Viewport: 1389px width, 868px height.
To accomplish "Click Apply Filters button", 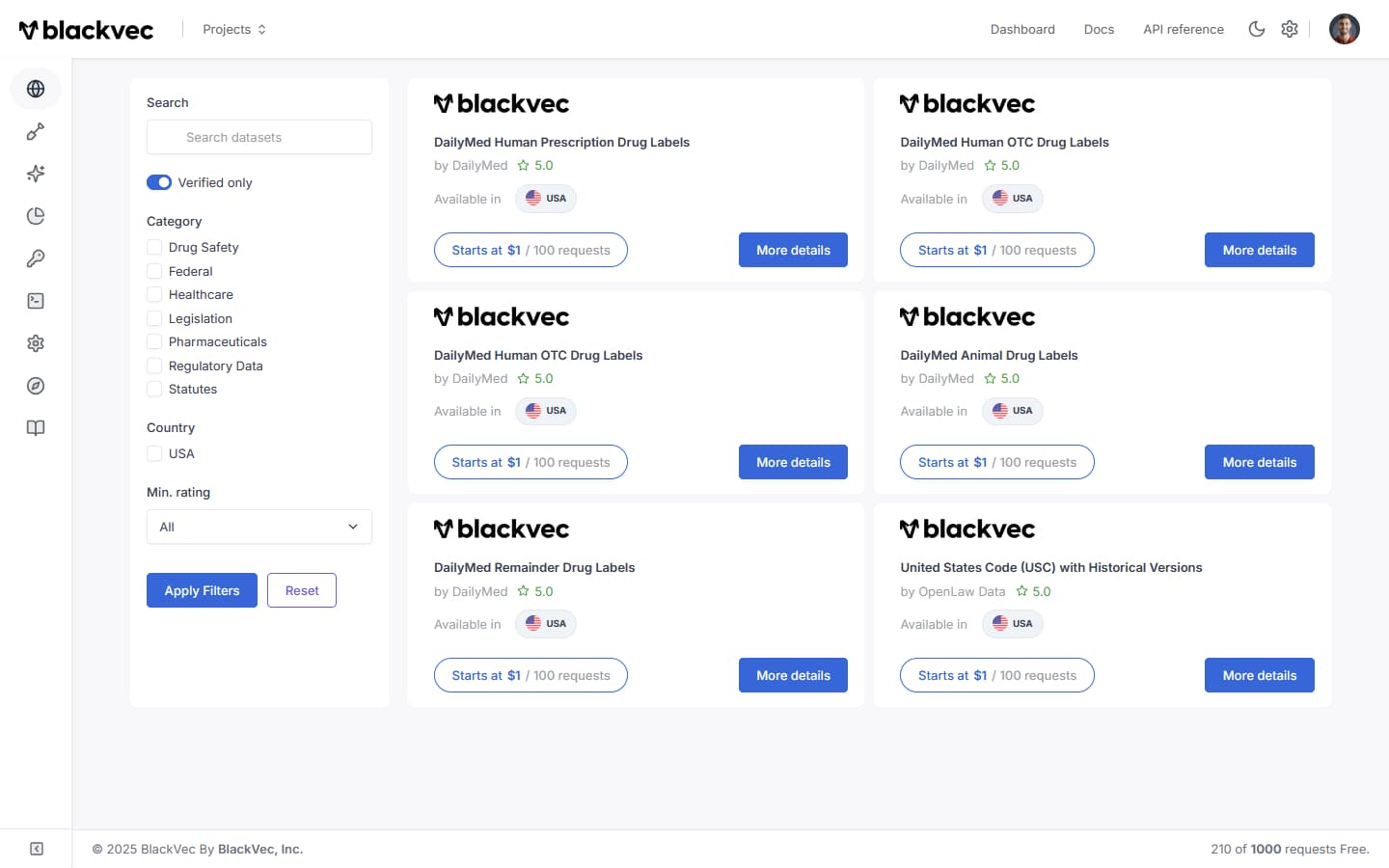I will (202, 589).
